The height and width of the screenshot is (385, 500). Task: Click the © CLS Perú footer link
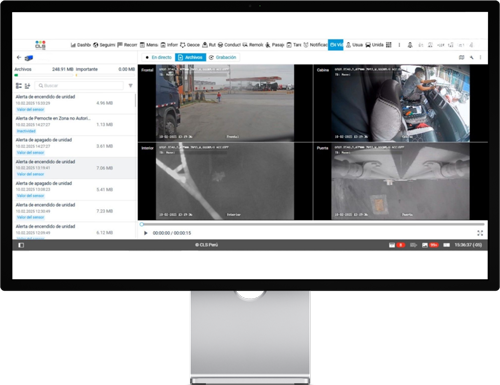tap(207, 245)
